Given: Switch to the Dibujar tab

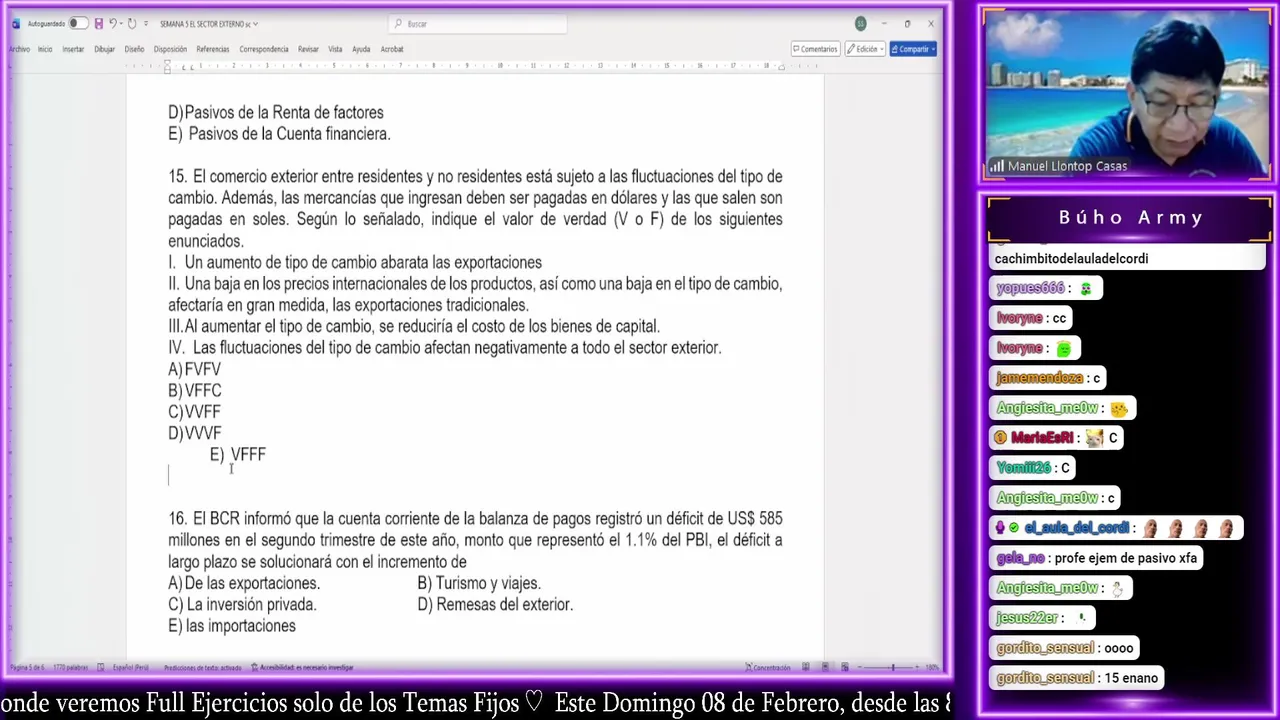Looking at the screenshot, I should (x=105, y=49).
